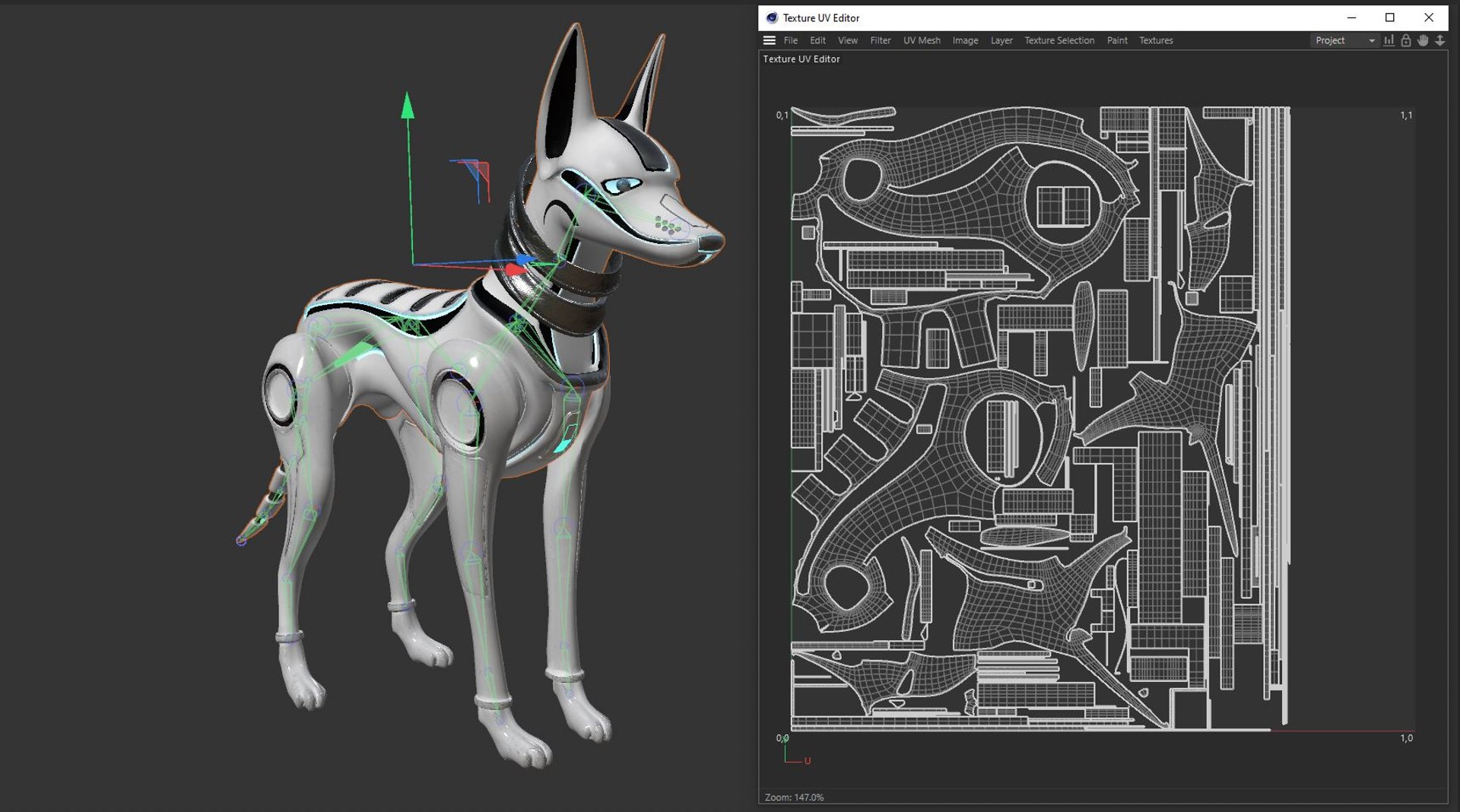The width and height of the screenshot is (1460, 812).
Task: Open the UV Mesh menu
Action: coord(922,40)
